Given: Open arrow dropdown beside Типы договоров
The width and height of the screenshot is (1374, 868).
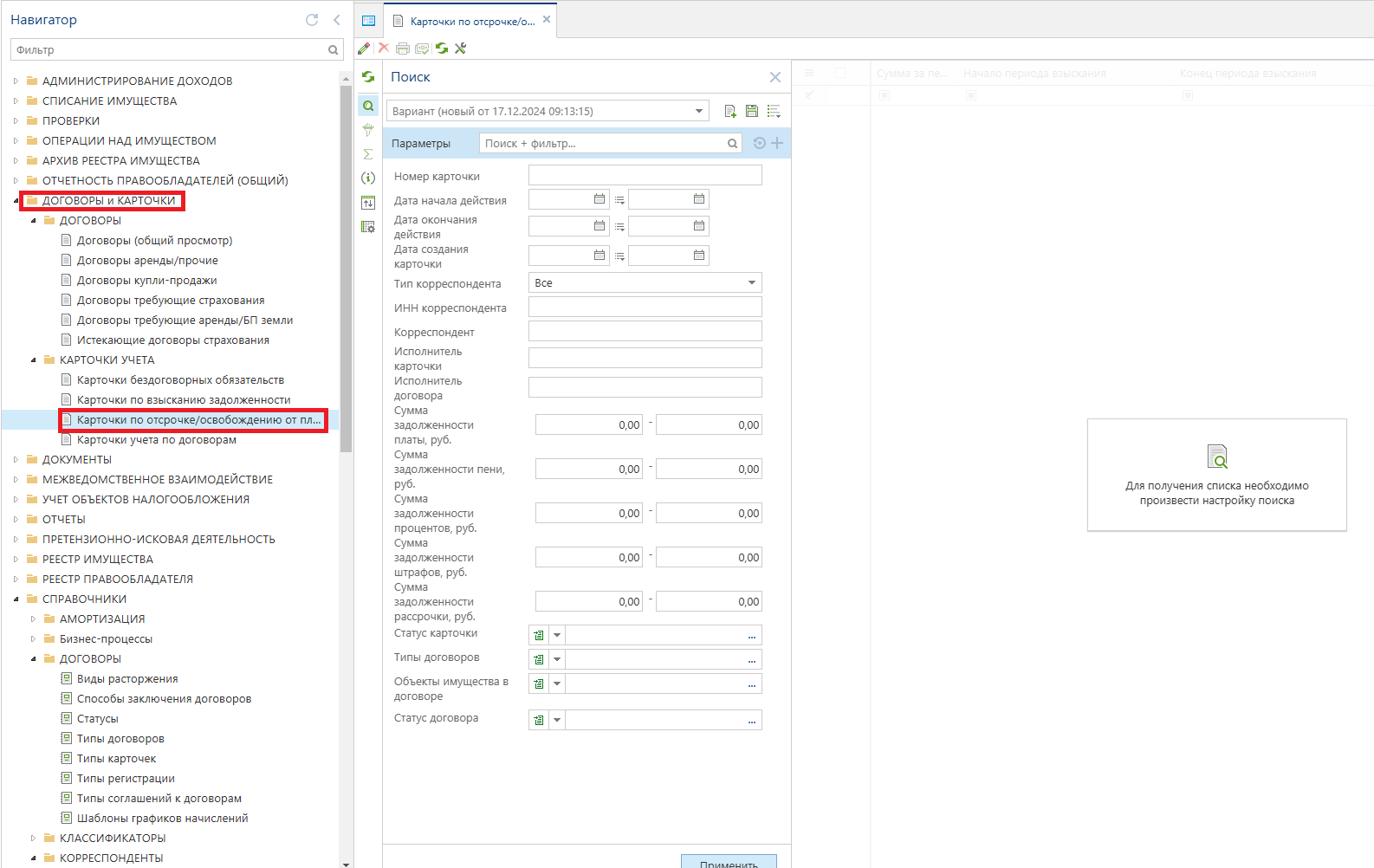Looking at the screenshot, I should [557, 659].
